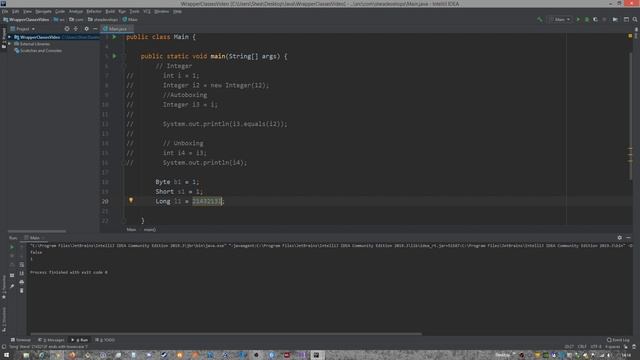Screen dimensions: 640x360
Task: Click the Debug bug icon in toolbar
Action: coord(587,20)
